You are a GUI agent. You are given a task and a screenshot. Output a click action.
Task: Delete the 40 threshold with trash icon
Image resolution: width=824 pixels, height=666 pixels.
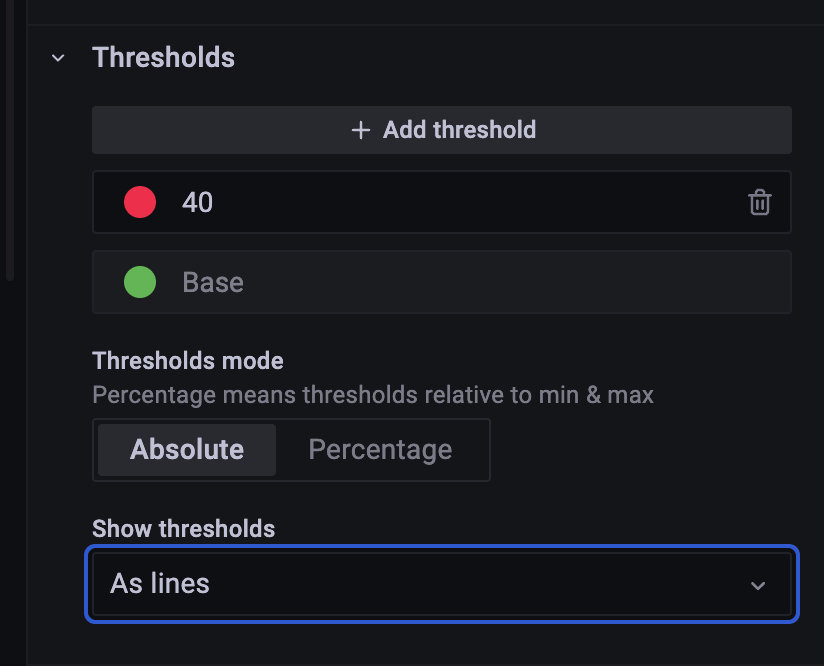pos(760,202)
